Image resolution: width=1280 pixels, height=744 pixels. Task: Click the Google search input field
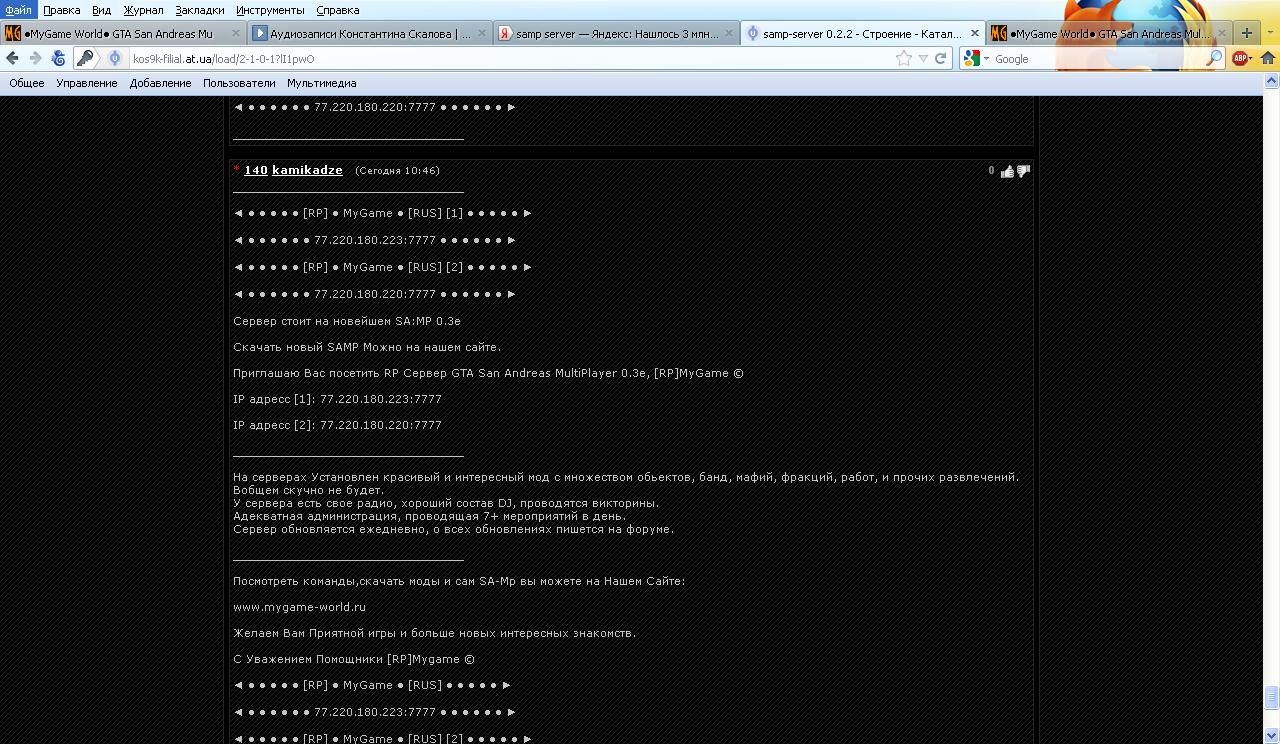1098,59
